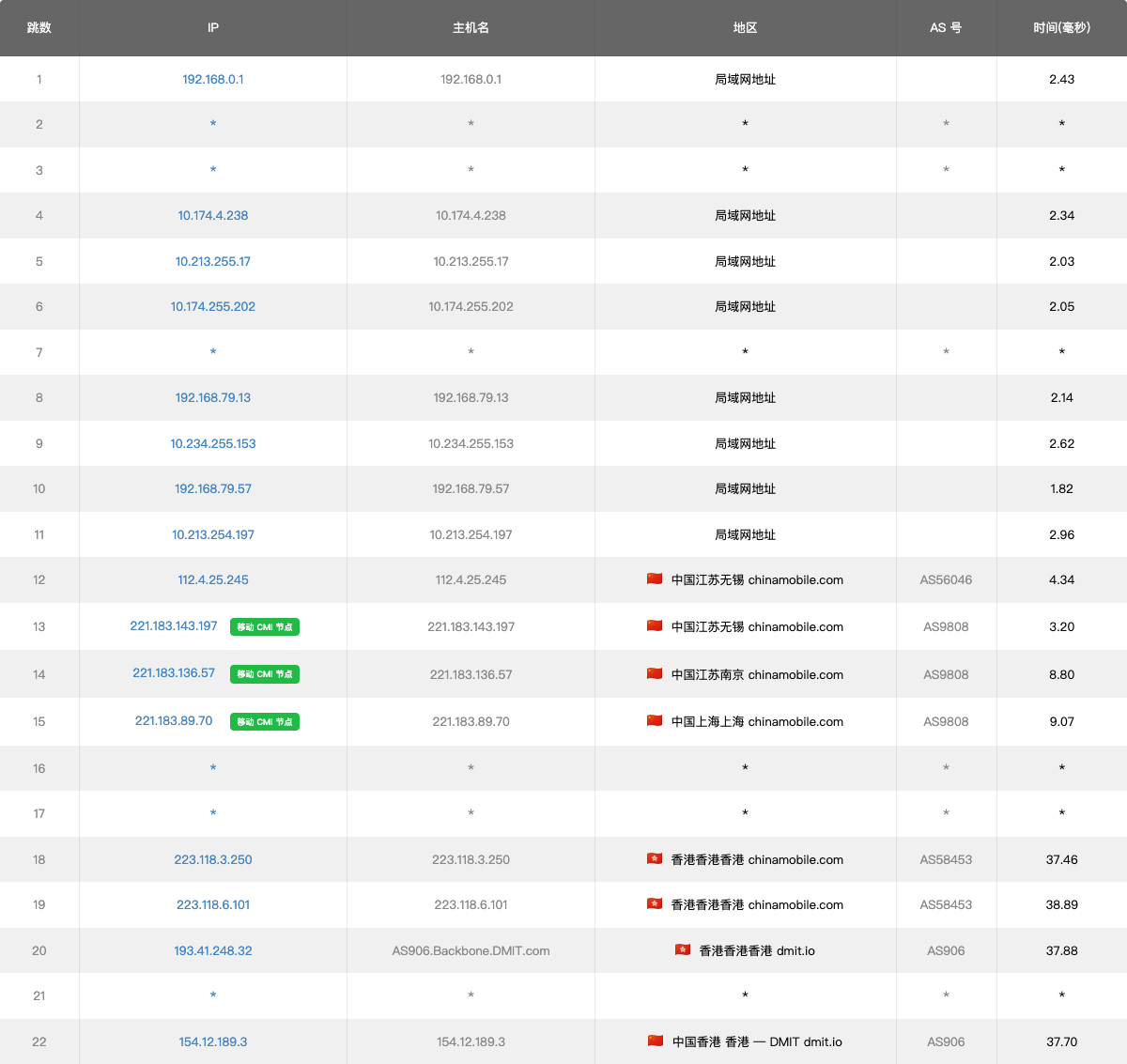The height and width of the screenshot is (1064, 1127).
Task: Click the 主机名 column header
Action: pyautogui.click(x=471, y=28)
